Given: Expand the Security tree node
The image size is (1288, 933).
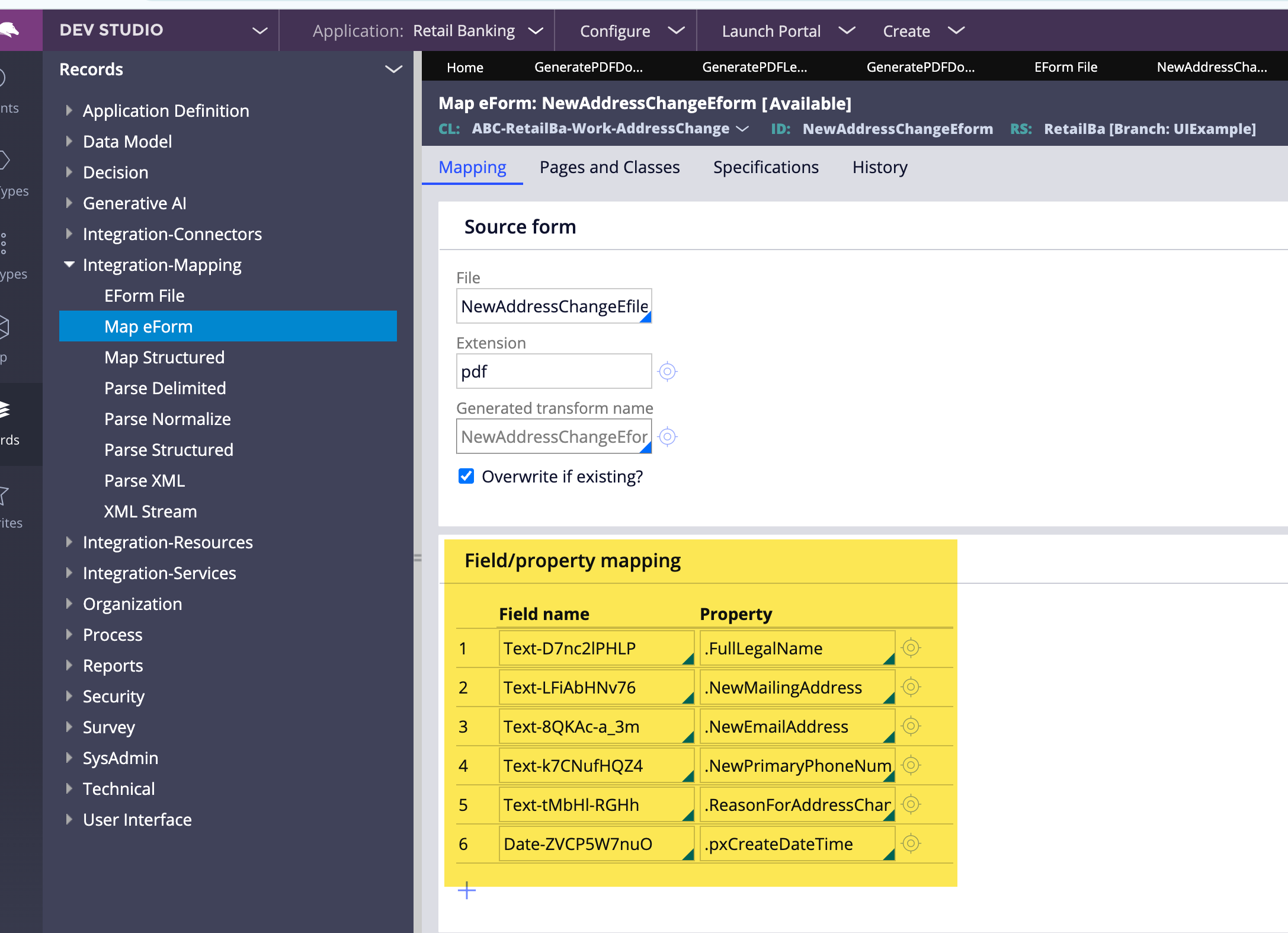Looking at the screenshot, I should tap(69, 696).
